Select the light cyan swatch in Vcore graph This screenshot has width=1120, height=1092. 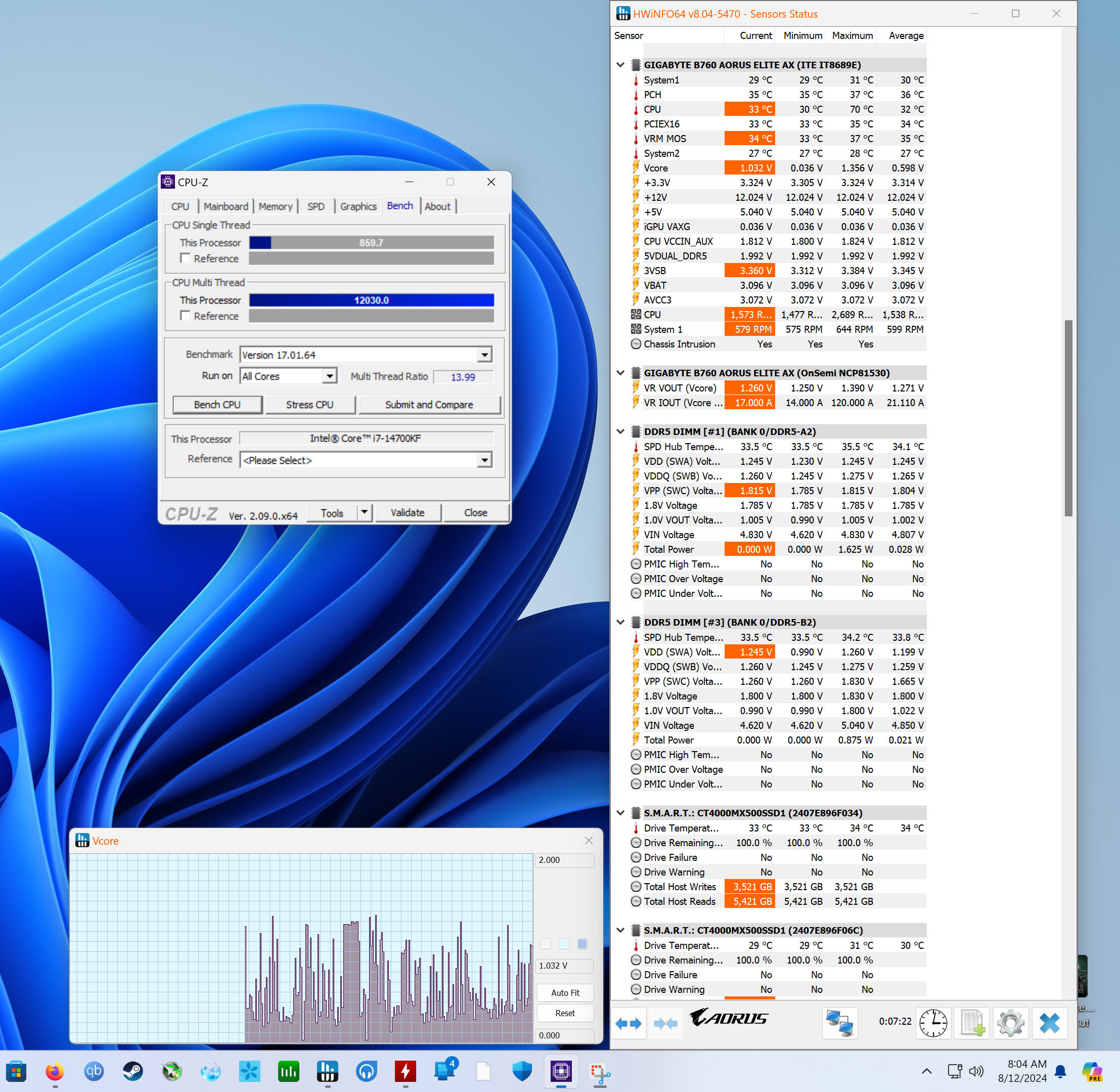click(564, 944)
